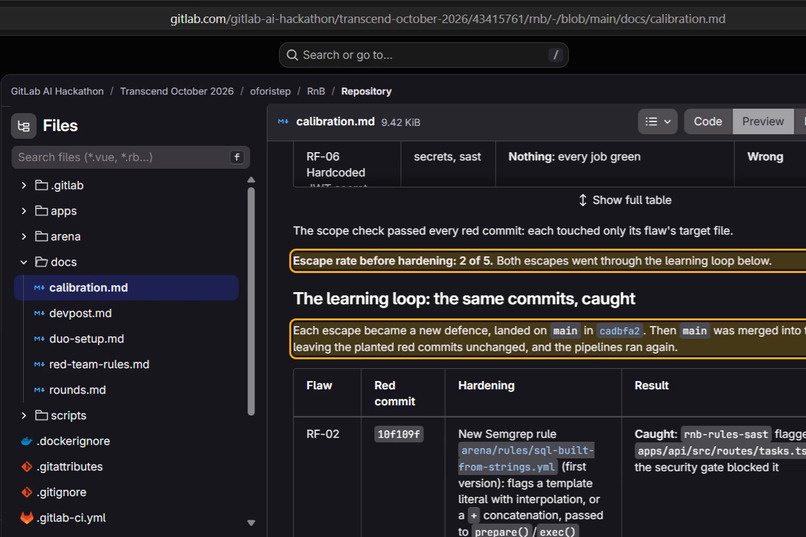Click the folder icon of .gitlab
Image resolution: width=806 pixels, height=537 pixels.
41,186
